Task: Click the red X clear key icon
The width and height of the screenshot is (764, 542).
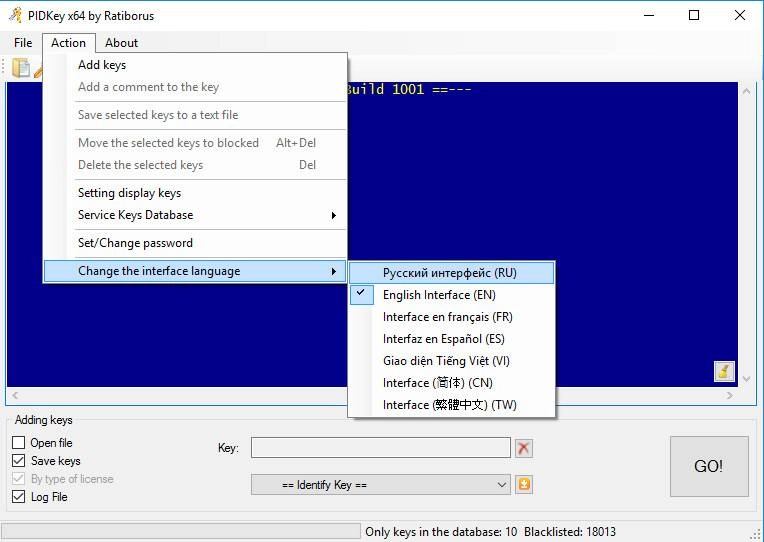Action: coord(524,448)
